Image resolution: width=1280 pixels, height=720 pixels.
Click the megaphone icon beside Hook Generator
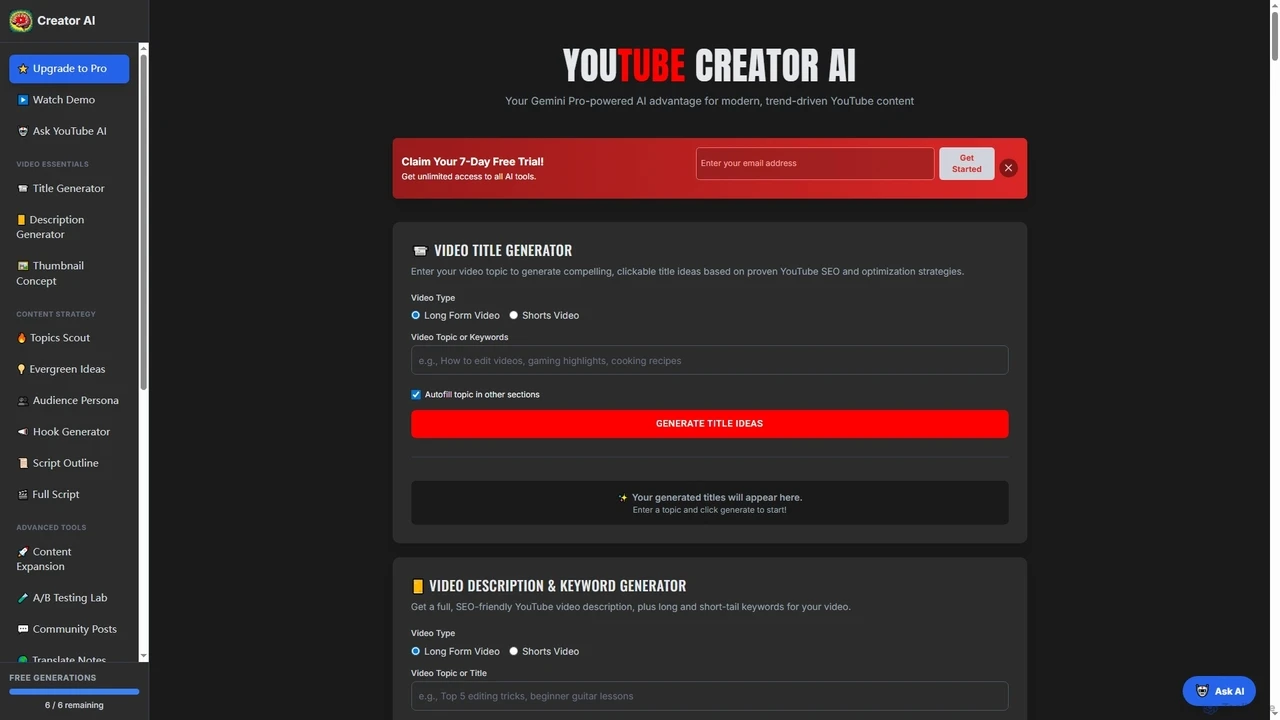pyautogui.click(x=23, y=432)
